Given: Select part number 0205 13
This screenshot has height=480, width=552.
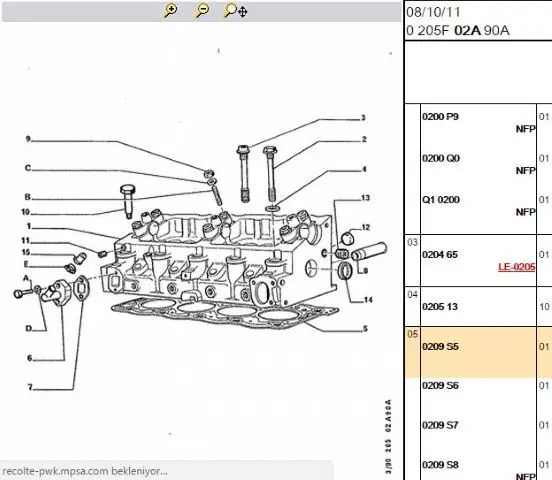Looking at the screenshot, I should pos(440,306).
